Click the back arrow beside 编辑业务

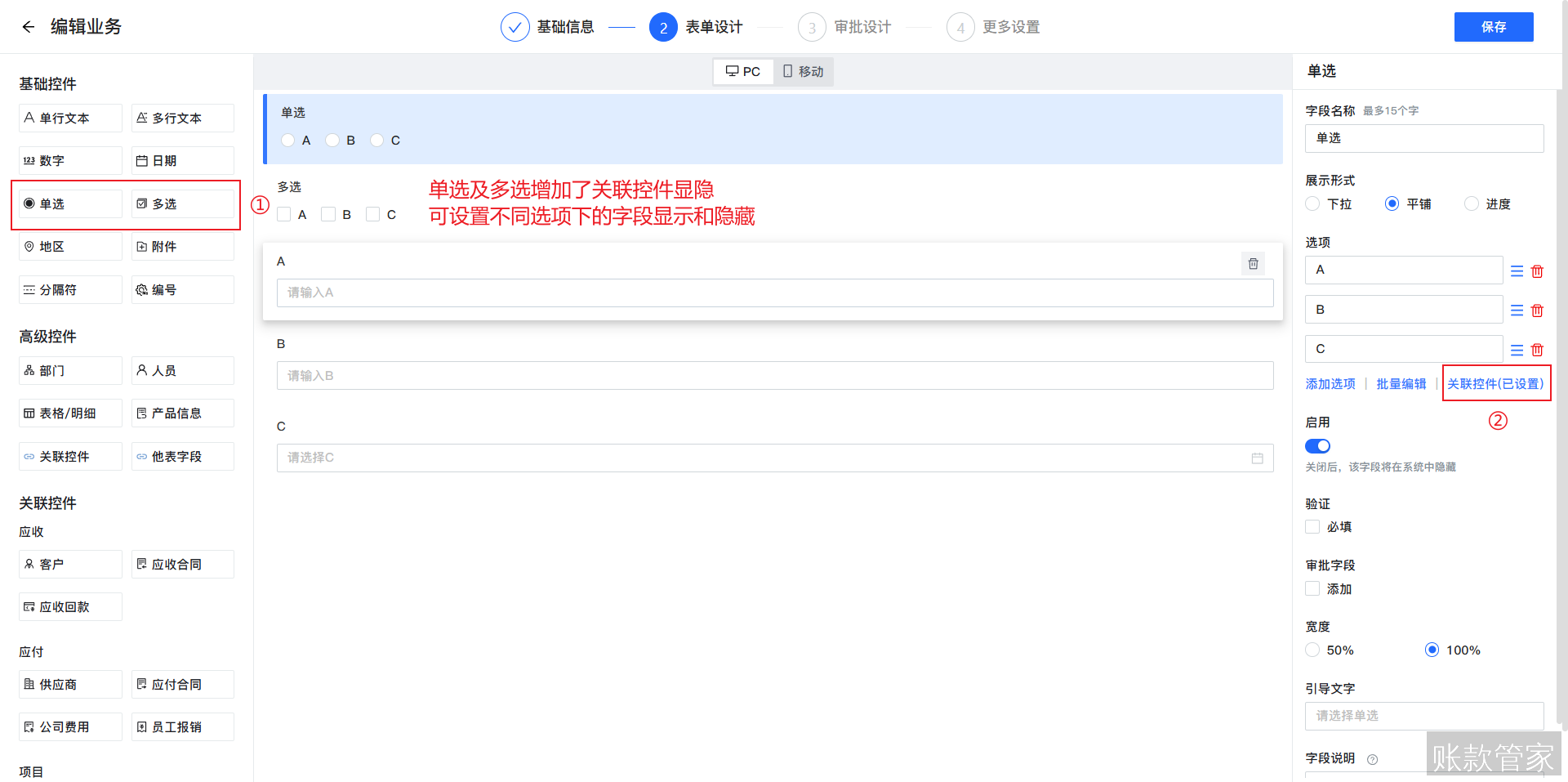click(x=28, y=26)
